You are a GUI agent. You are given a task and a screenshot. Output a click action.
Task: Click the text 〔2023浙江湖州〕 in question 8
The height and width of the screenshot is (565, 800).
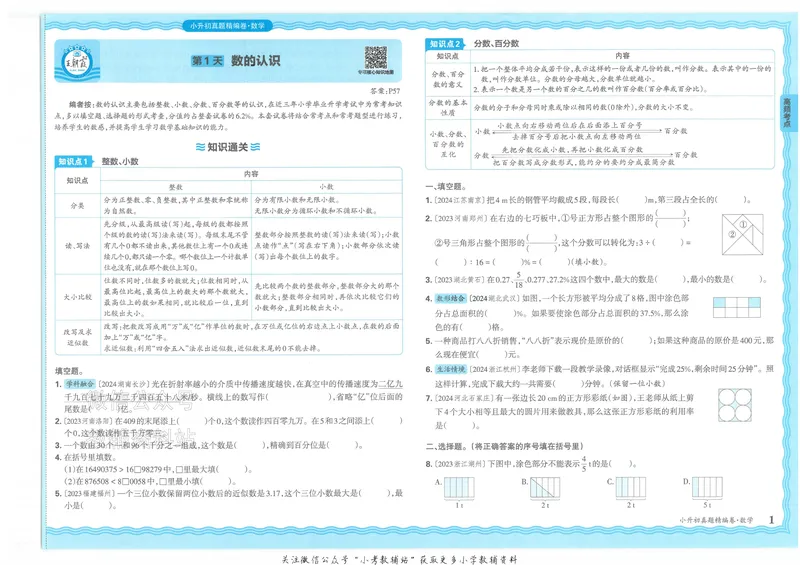click(x=460, y=464)
